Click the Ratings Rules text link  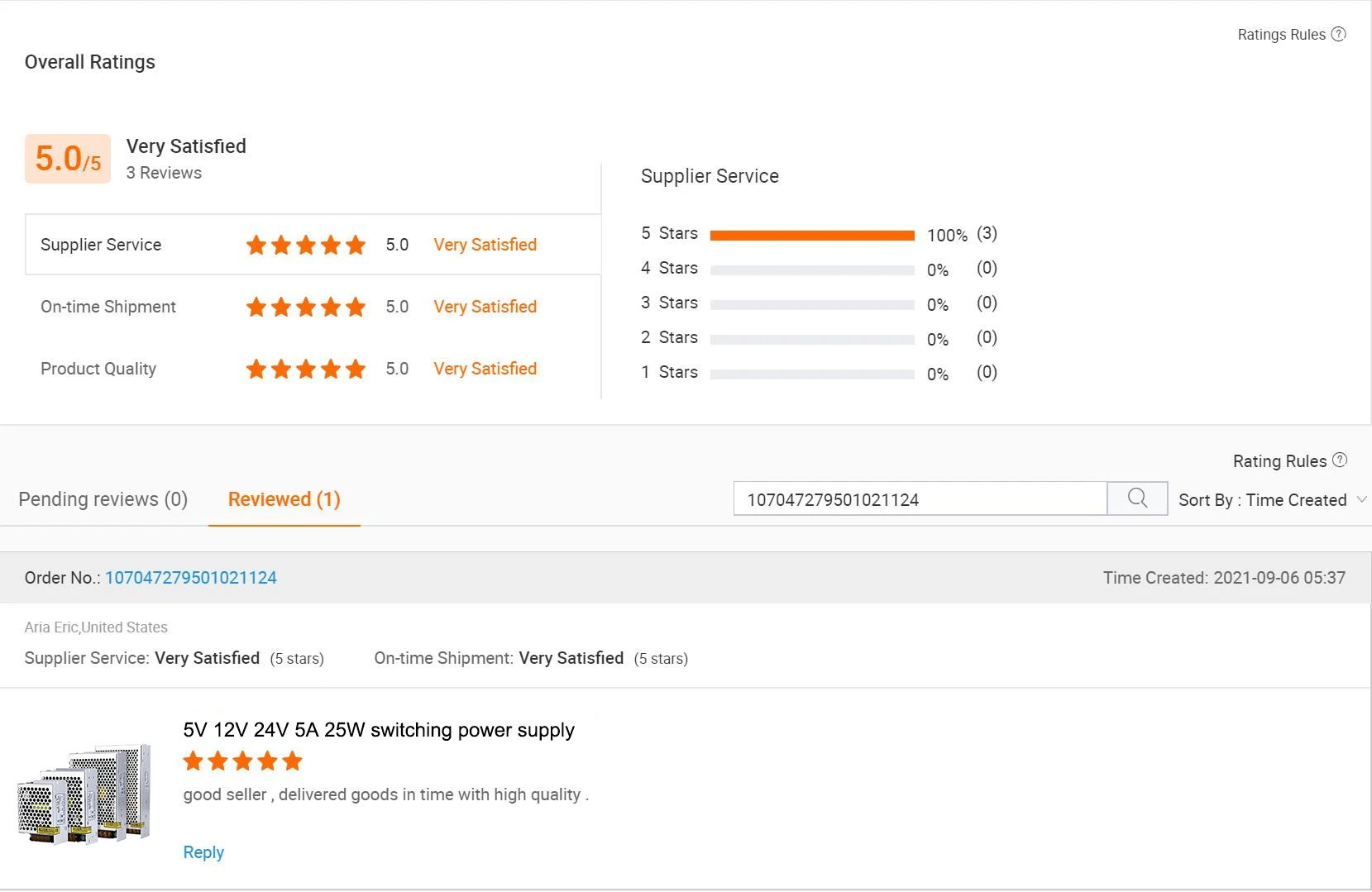[x=1281, y=35]
